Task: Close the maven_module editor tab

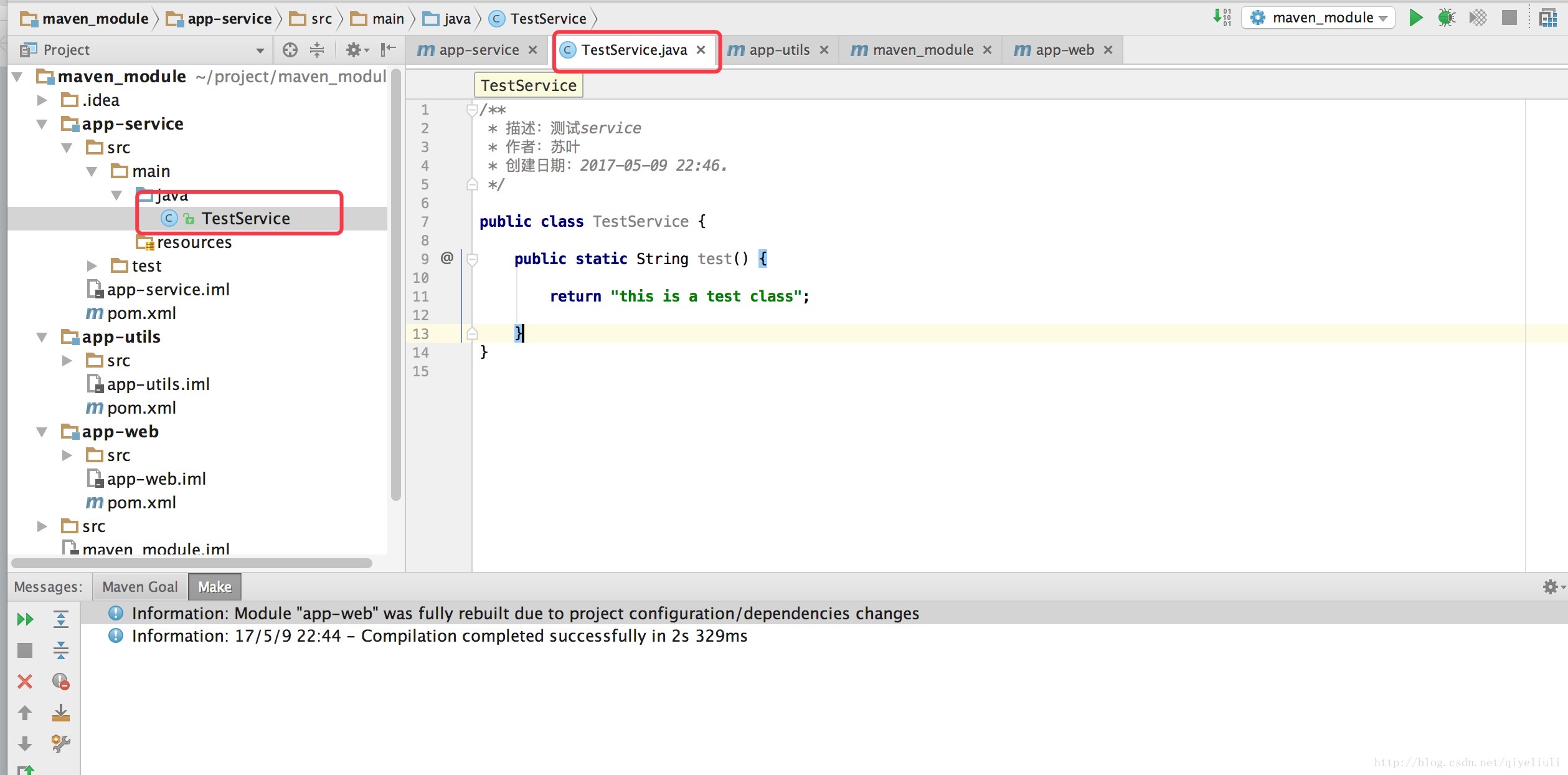Action: (987, 50)
